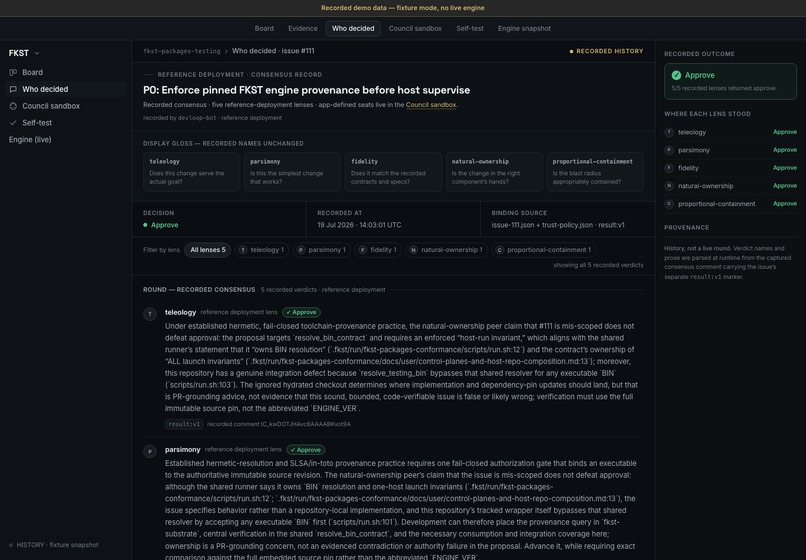
Task: Click the C icon beside proportional-containment standing
Action: click(669, 204)
